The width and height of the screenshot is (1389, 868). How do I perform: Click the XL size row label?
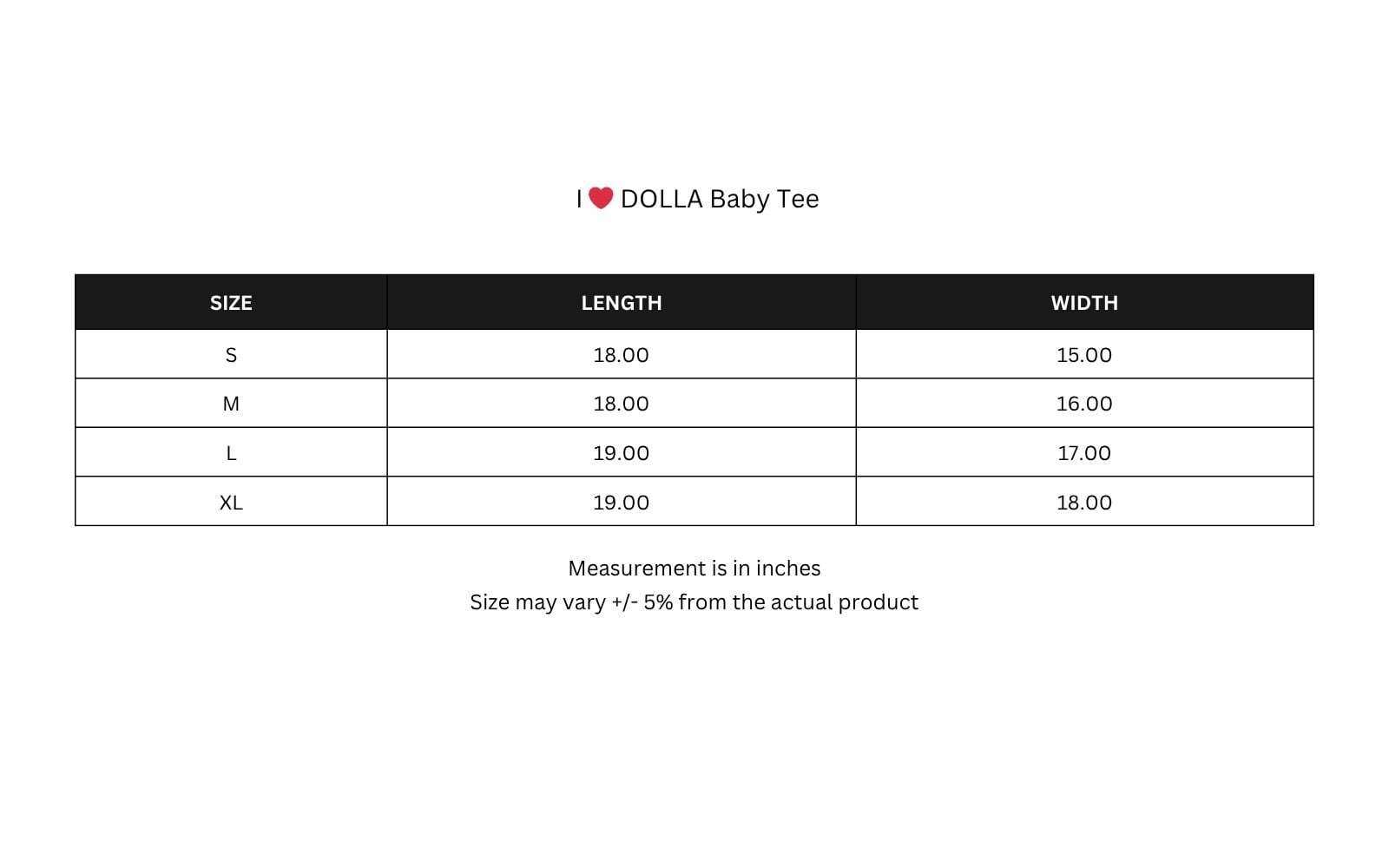coord(231,503)
